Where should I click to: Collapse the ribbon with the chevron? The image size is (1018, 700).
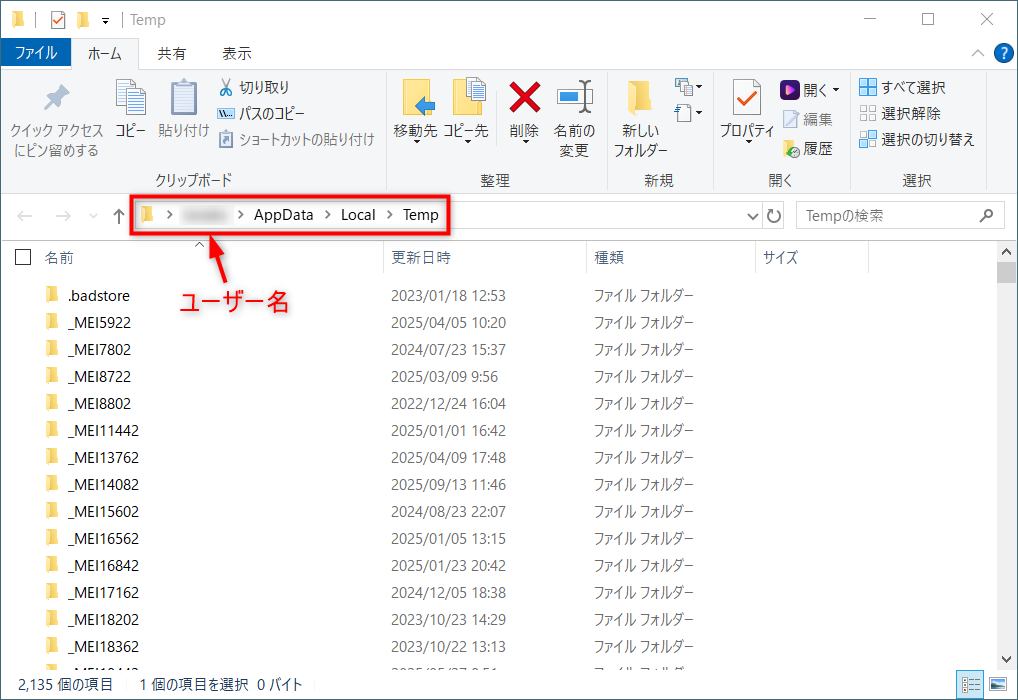(978, 53)
